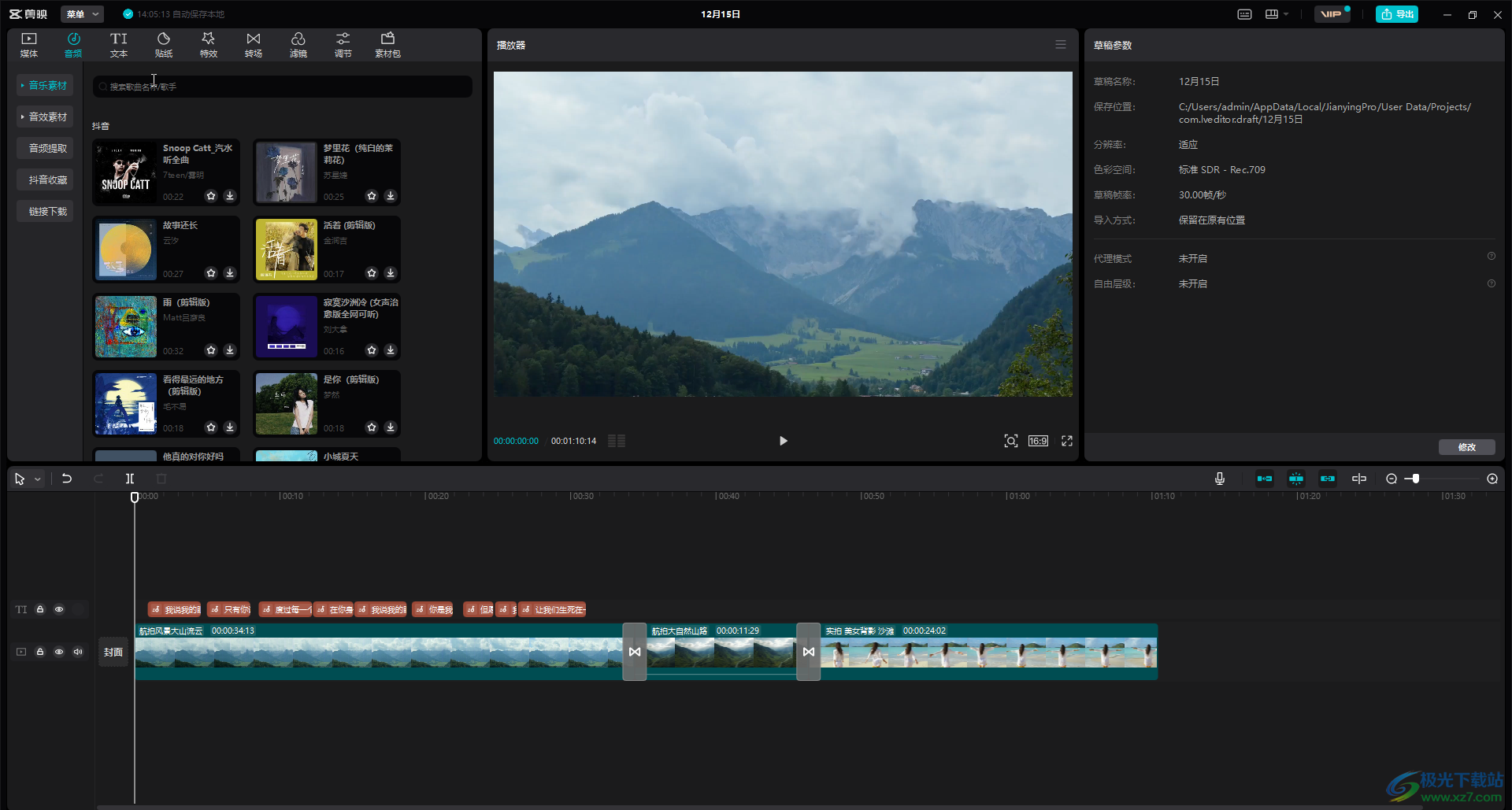The width and height of the screenshot is (1512, 810).
Task: Open the selection tool dropdown arrow
Action: pos(37,479)
